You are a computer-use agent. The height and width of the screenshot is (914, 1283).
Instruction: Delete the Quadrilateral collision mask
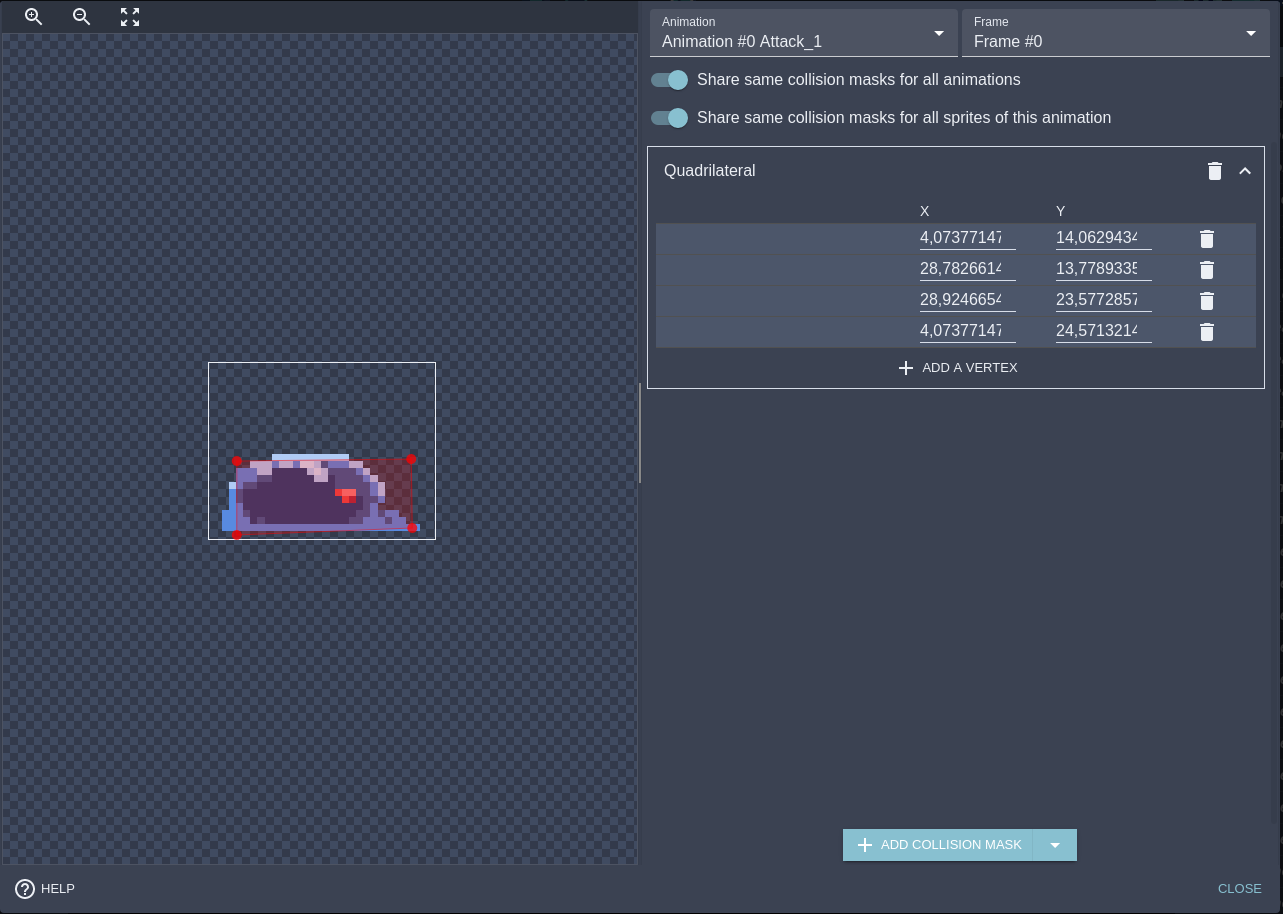[x=1215, y=171]
